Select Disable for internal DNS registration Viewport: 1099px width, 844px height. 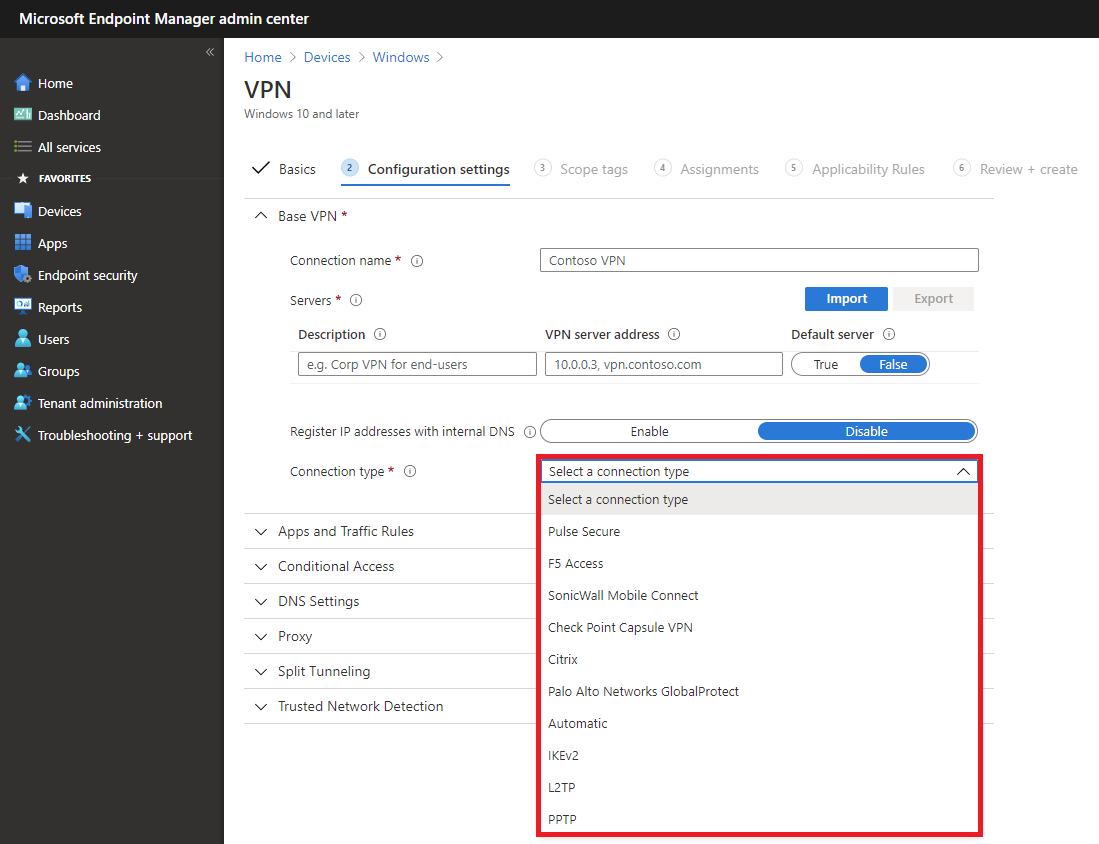[x=866, y=432]
